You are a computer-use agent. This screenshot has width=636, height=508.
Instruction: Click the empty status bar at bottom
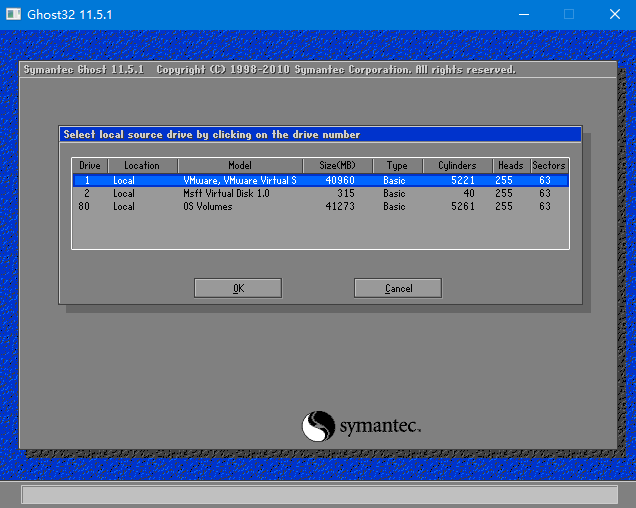(x=319, y=494)
